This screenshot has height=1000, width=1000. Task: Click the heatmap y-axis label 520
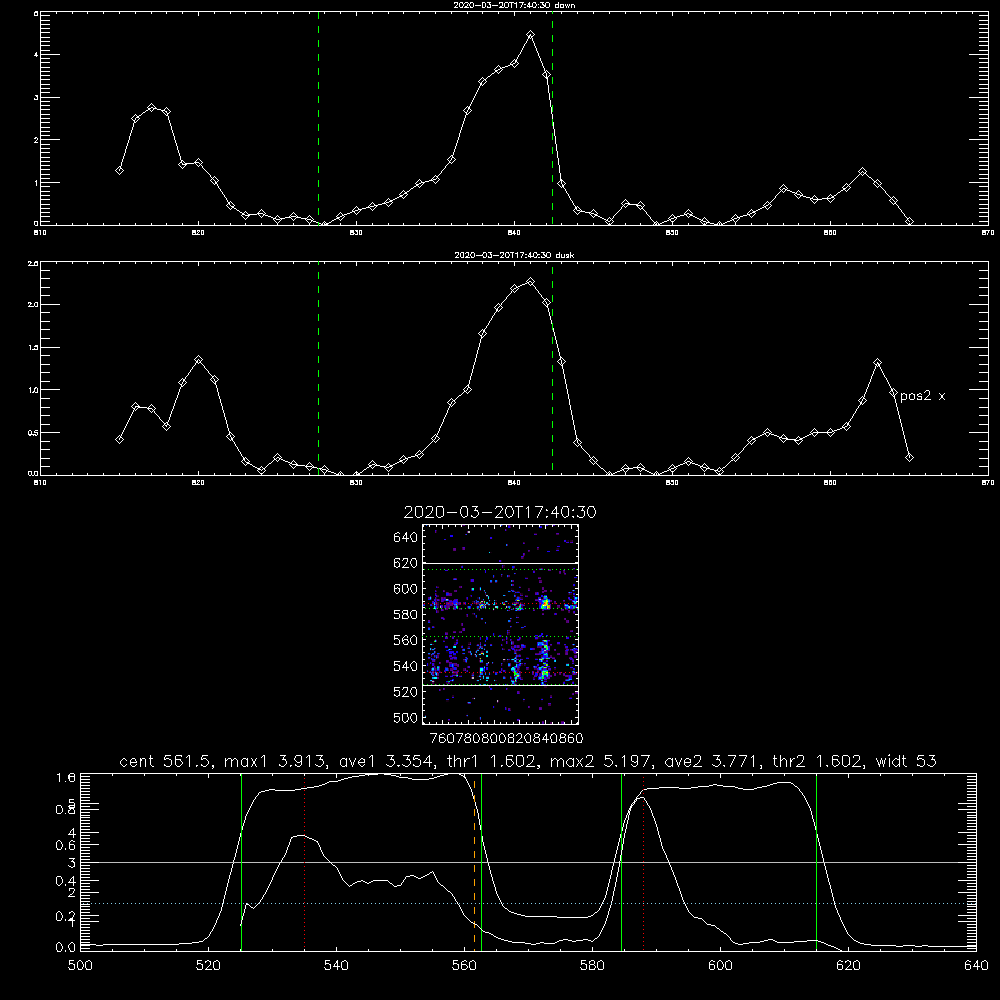tap(406, 691)
